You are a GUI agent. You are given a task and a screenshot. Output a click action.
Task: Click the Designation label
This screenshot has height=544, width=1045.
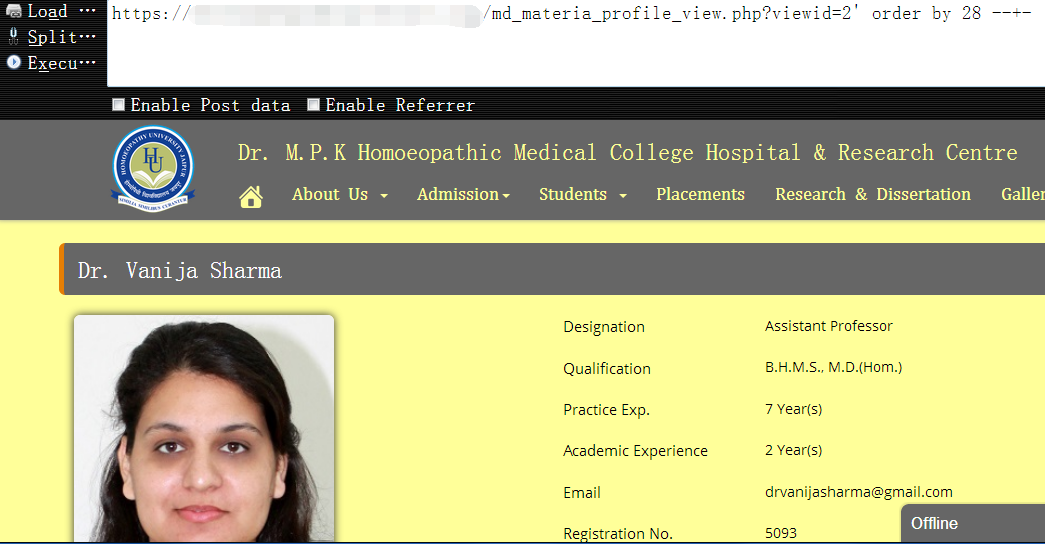pyautogui.click(x=604, y=327)
